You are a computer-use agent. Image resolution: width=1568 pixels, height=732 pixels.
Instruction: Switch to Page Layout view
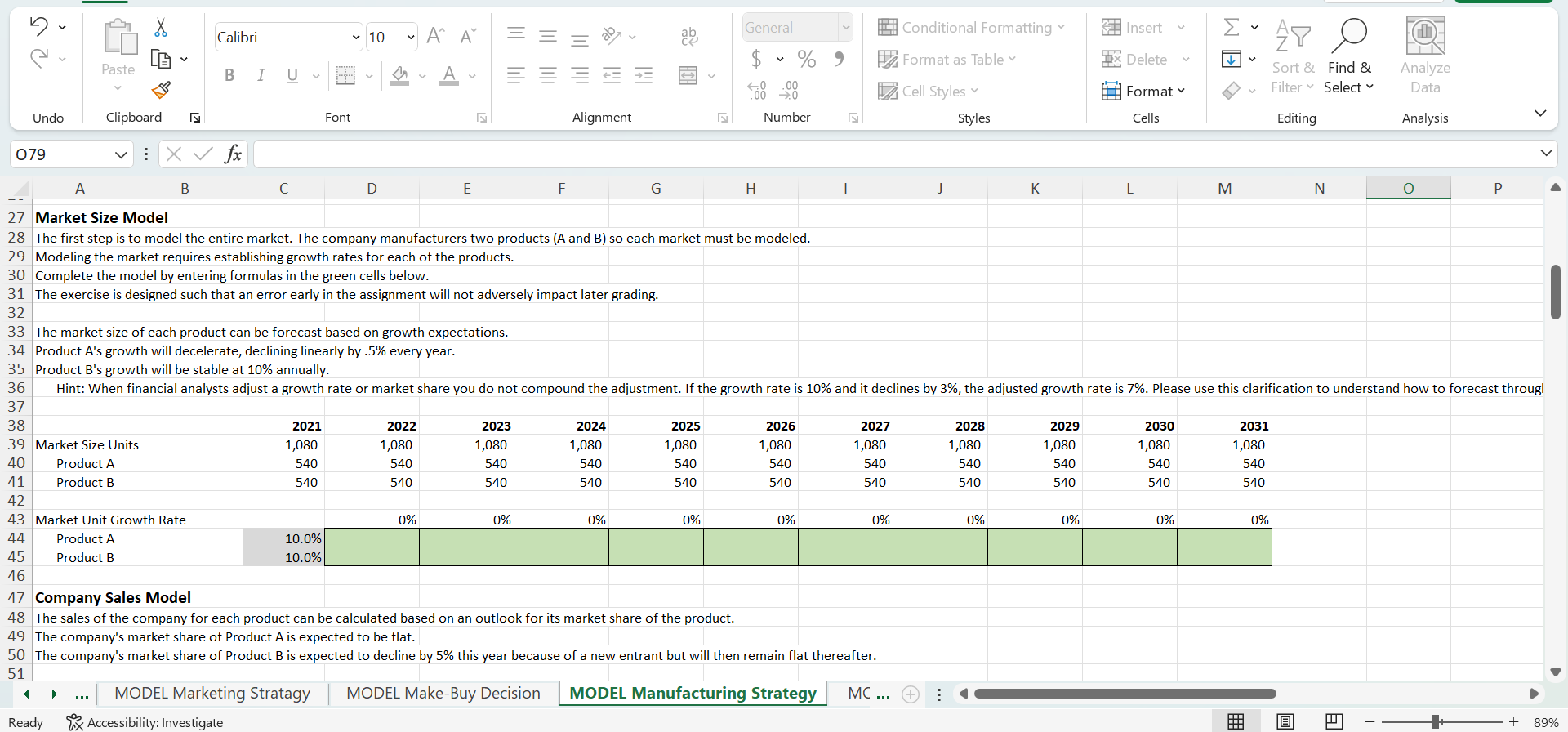click(x=1285, y=721)
